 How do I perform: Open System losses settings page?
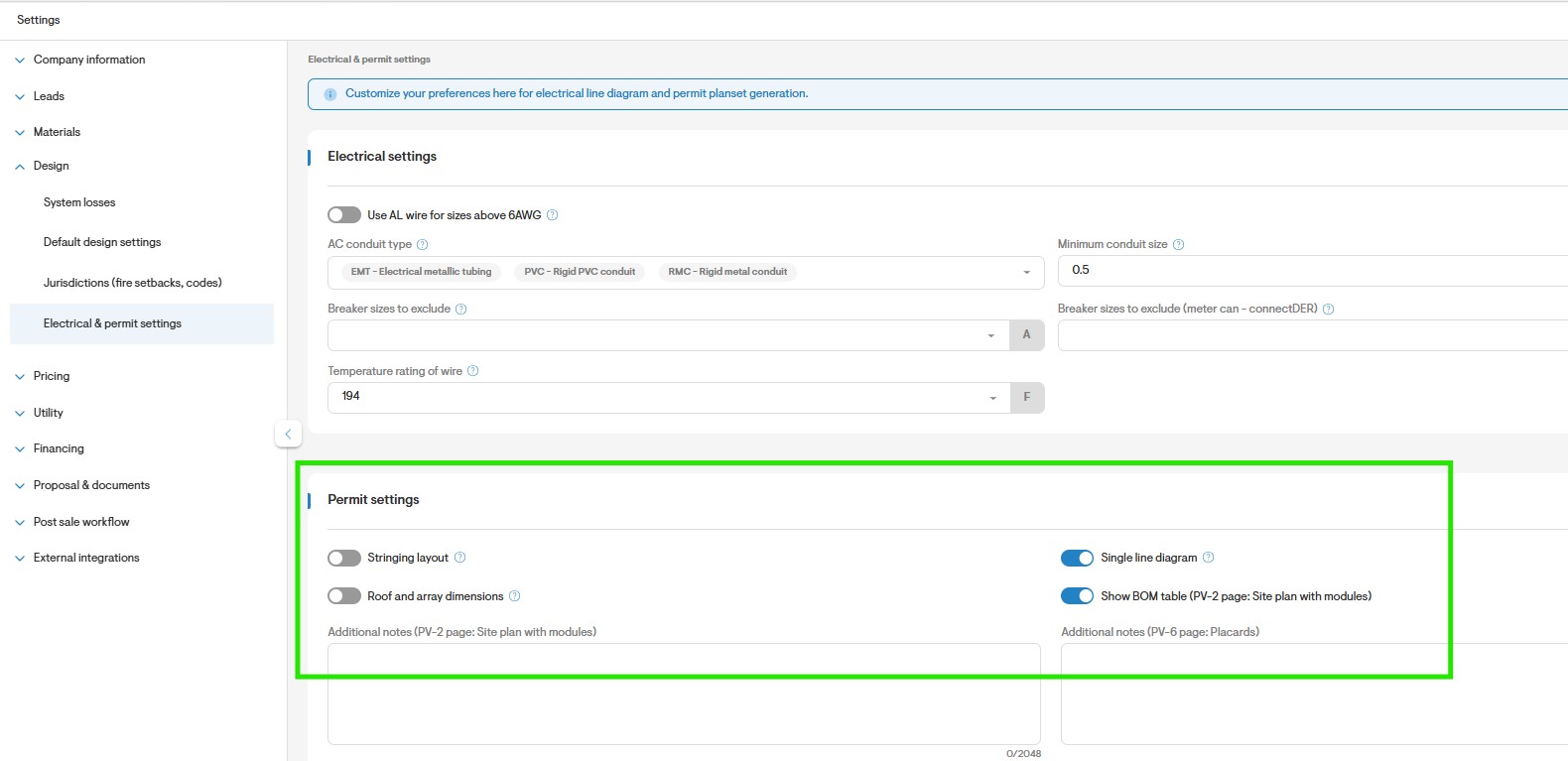79,202
